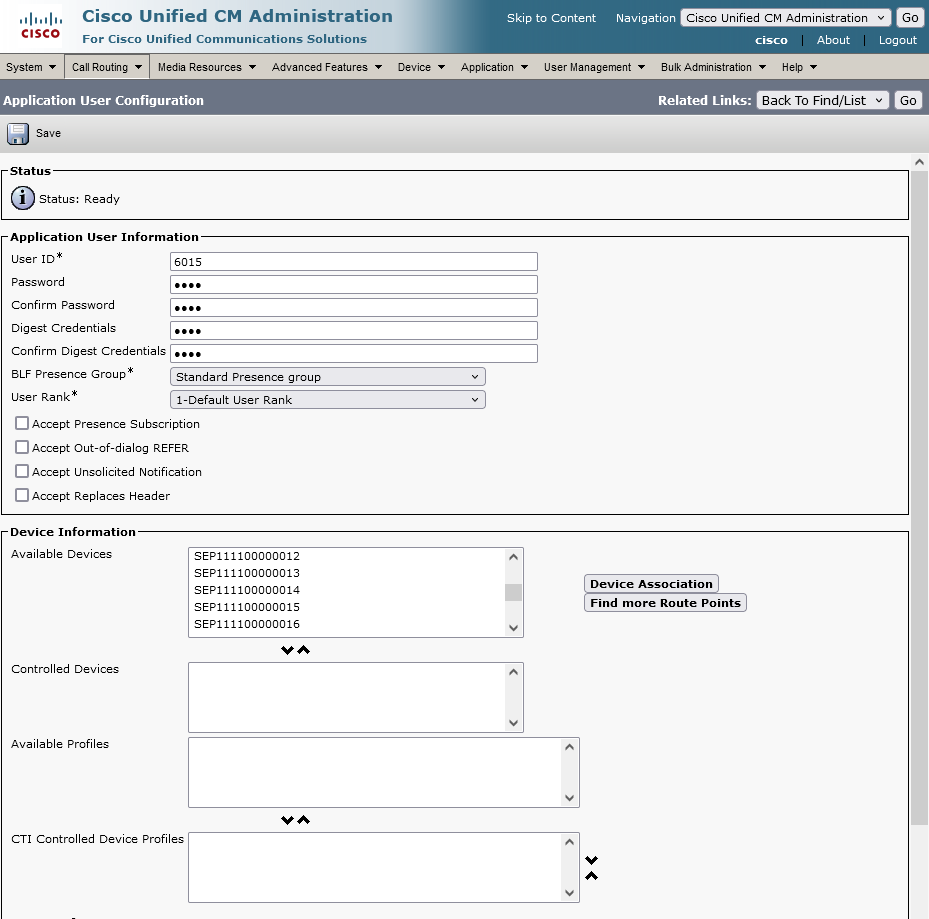Click the Cisco logo in header
Viewport: 929px width, 919px height.
point(40,25)
